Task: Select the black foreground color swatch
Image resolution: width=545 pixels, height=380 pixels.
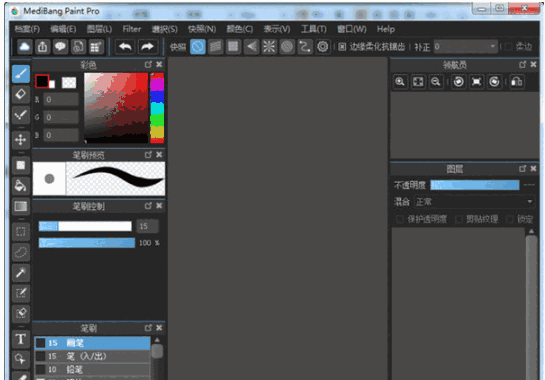Action: click(x=42, y=82)
